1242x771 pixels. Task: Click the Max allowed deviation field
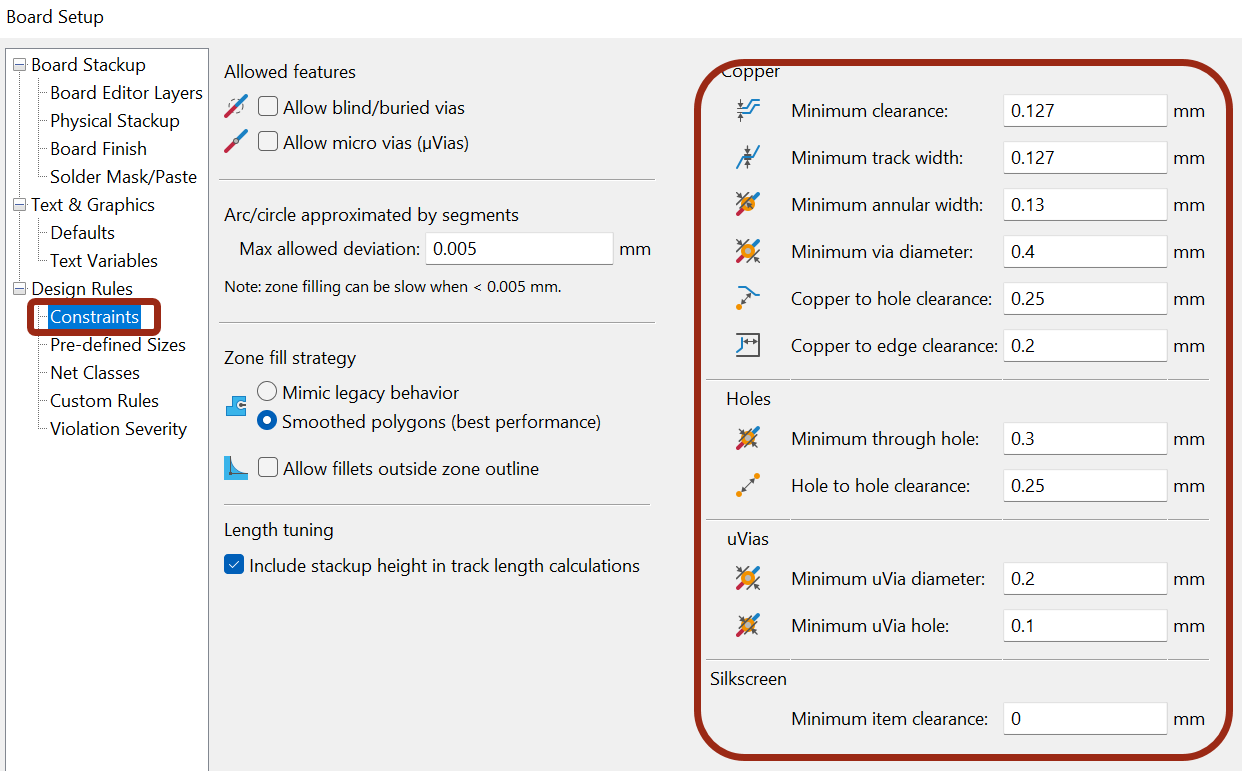[519, 248]
